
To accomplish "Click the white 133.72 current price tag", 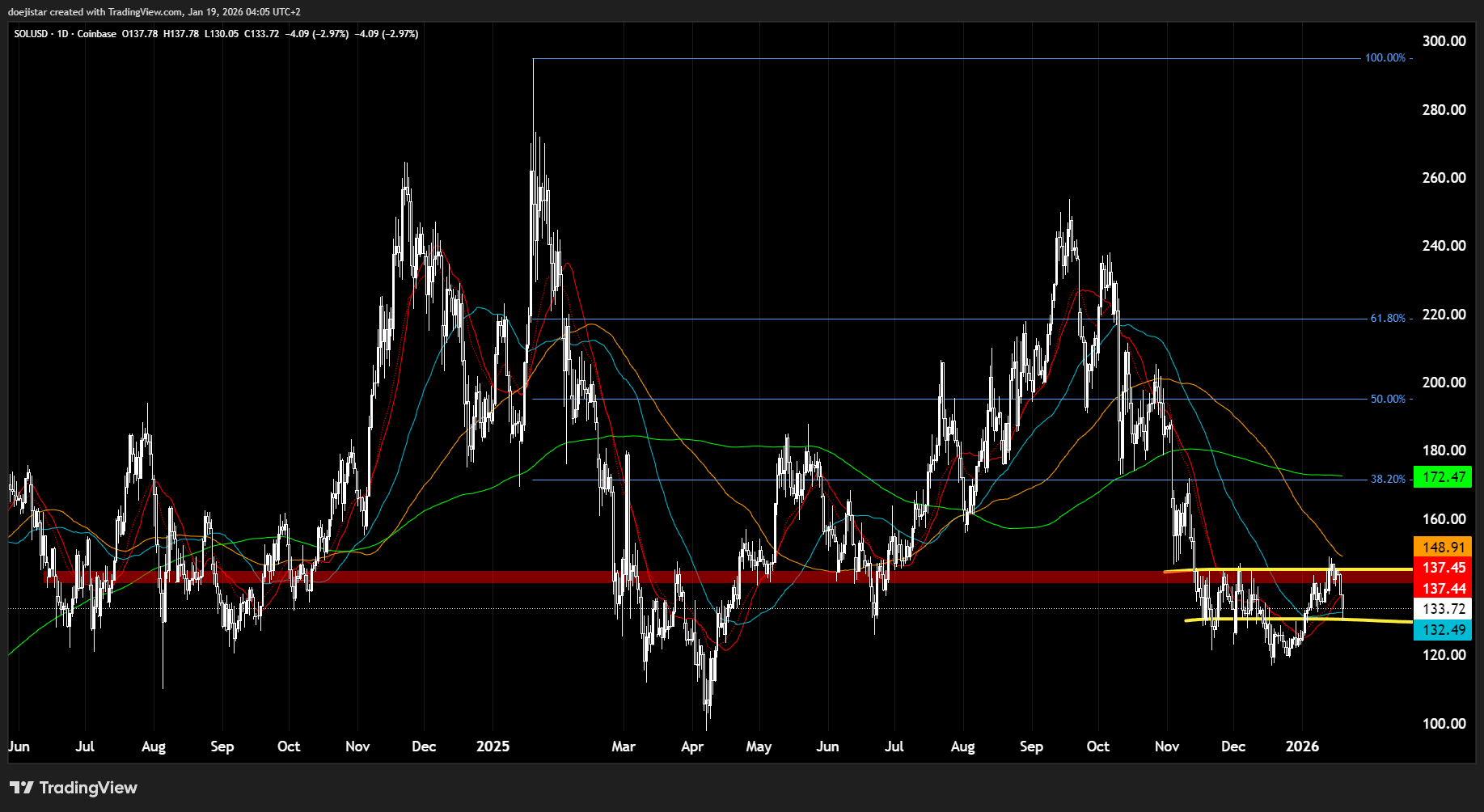I will pos(1443,609).
